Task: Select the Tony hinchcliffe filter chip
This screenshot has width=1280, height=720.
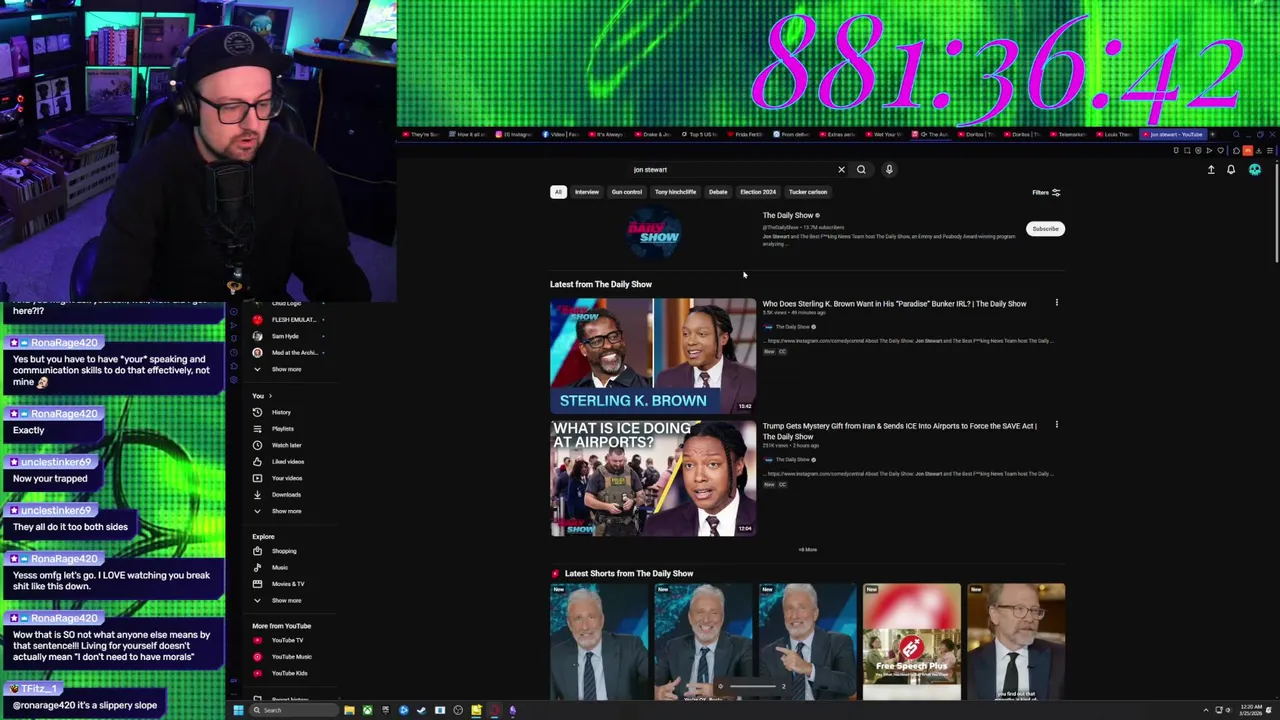Action: (675, 192)
